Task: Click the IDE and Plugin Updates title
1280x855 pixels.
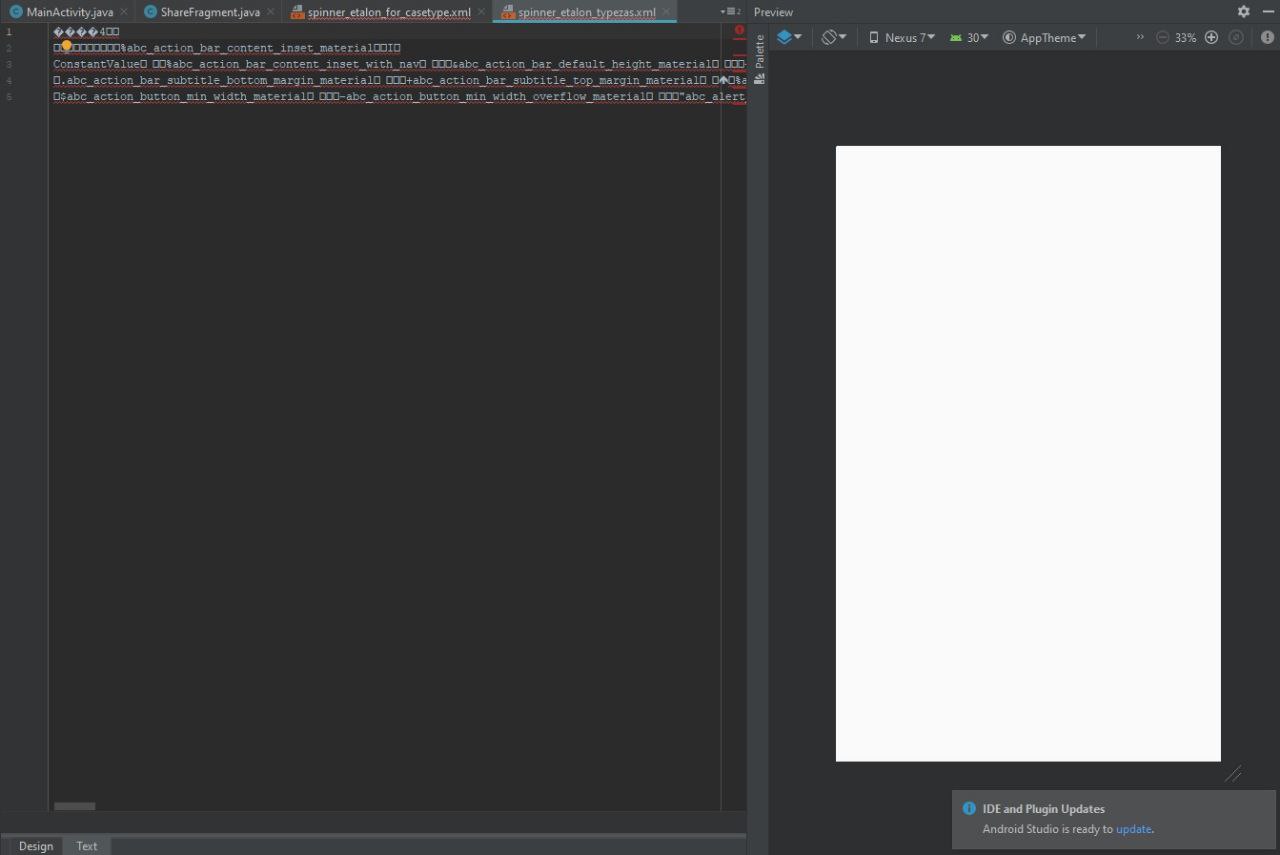Action: coord(1044,809)
